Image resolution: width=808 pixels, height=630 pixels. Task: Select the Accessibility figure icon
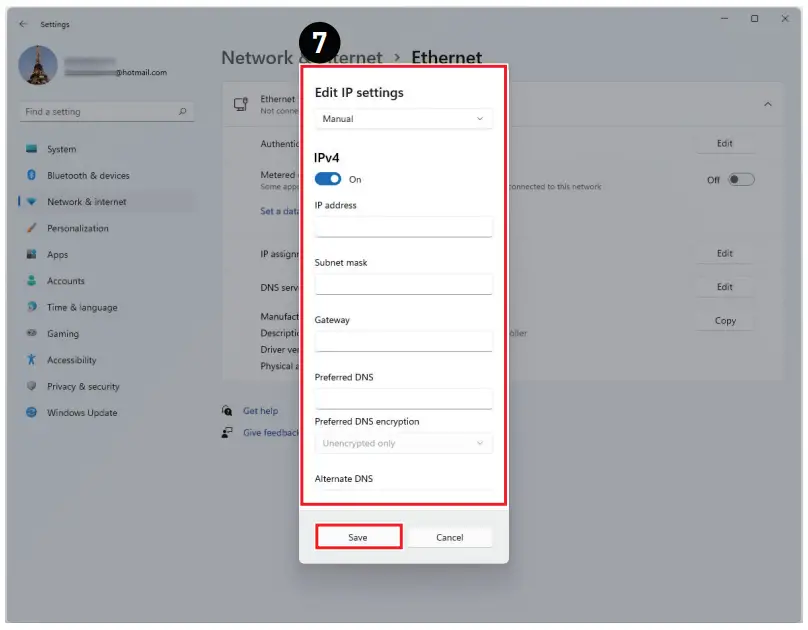[32, 360]
